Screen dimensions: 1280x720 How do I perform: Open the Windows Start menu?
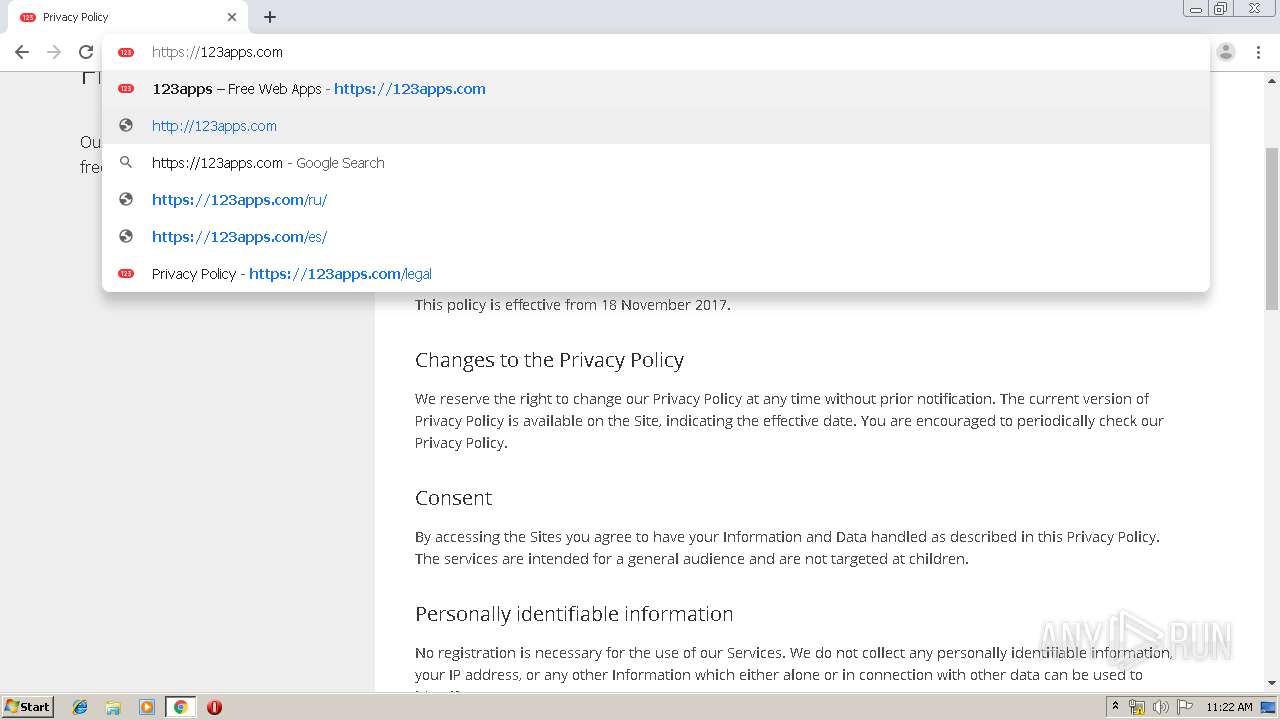[x=28, y=707]
